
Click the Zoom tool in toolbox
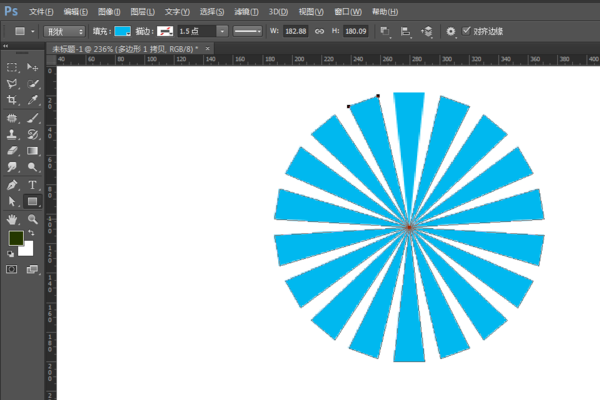33,219
